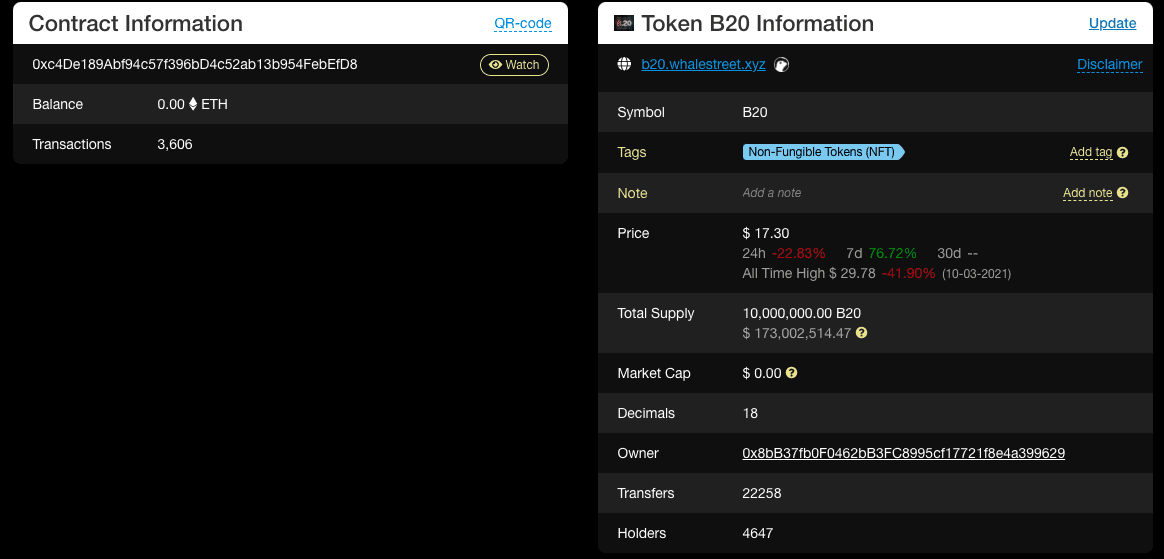Click the total supply 10,000,000.00 B20
Image resolution: width=1164 pixels, height=559 pixels.
pos(802,313)
